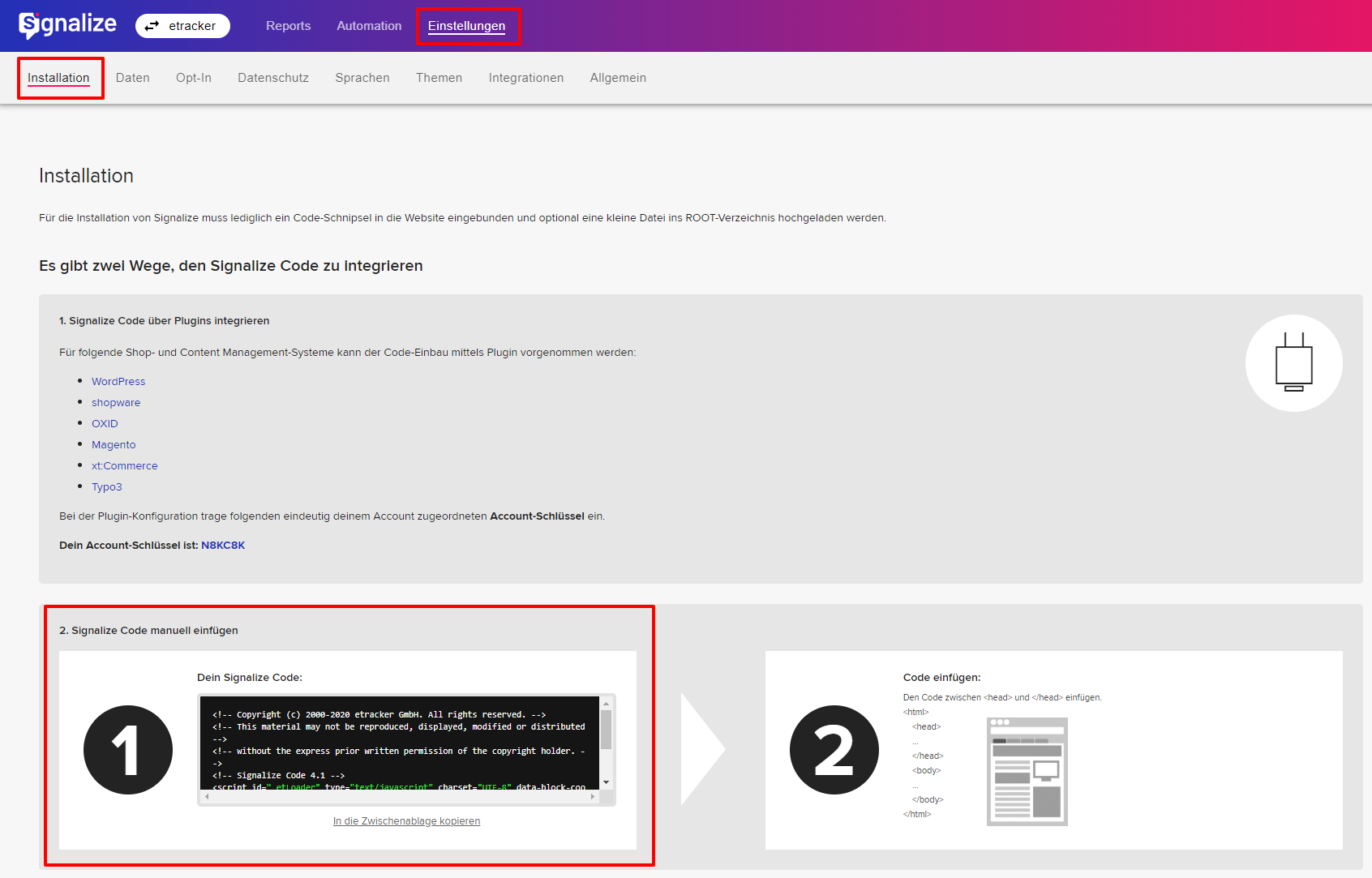Switch to the Opt-In tab
The image size is (1372, 878).
point(194,78)
